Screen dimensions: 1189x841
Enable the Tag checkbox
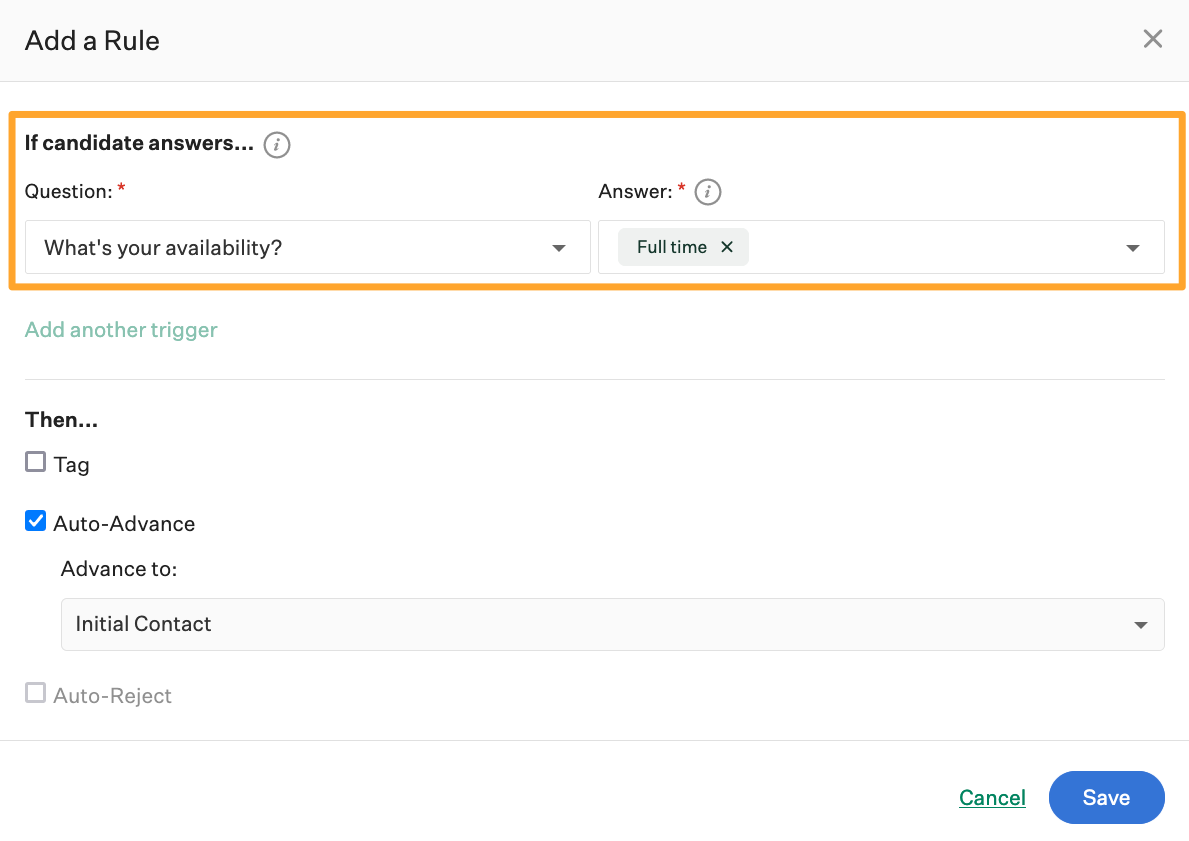coord(35,462)
